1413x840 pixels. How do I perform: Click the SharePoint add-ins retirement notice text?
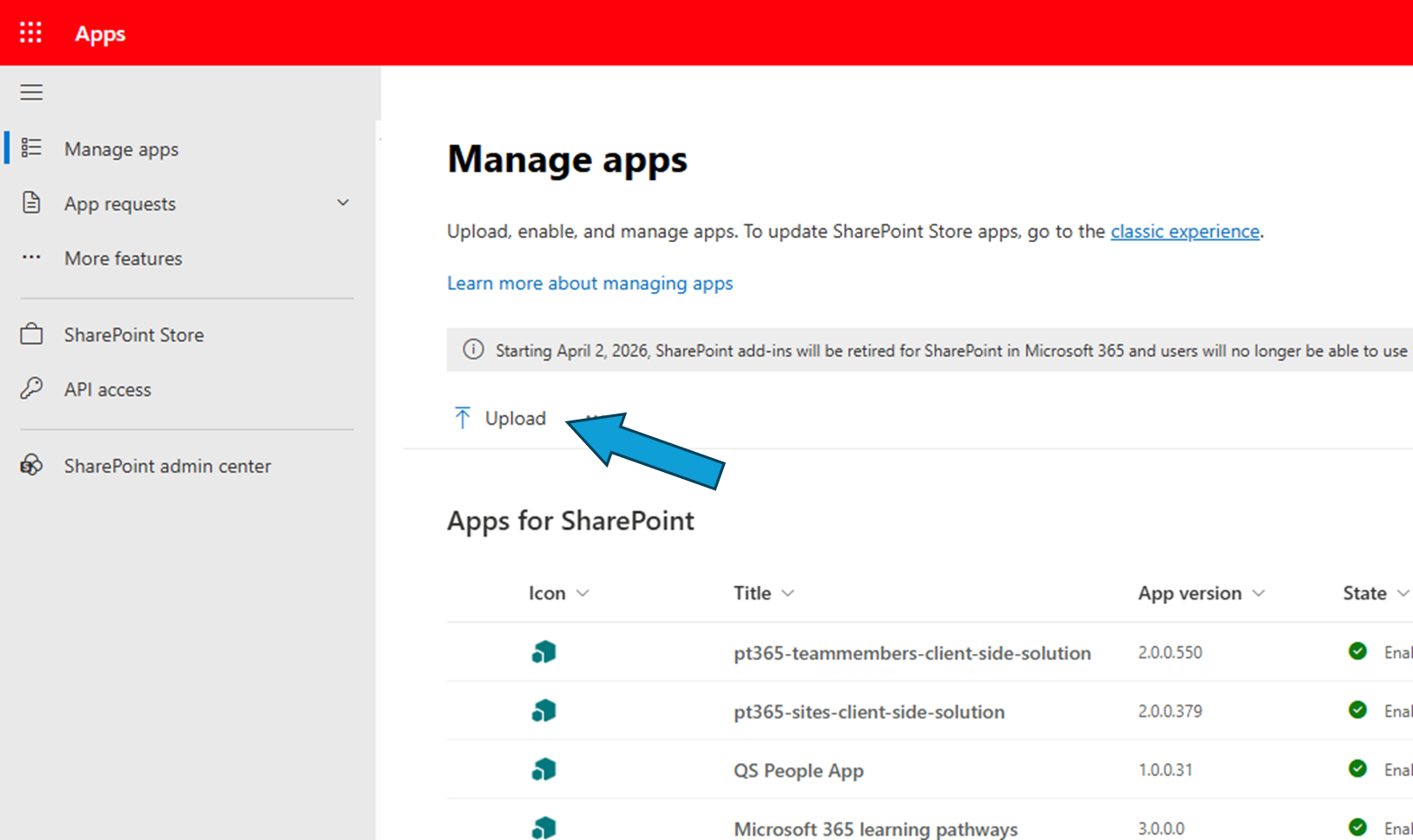pos(951,351)
